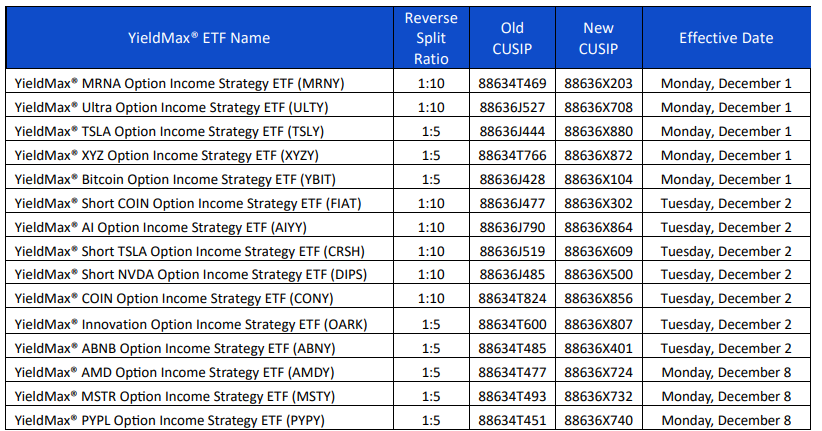Select the AI Option Income Strategy ETF (AIYY) name
Viewport: 822px width, 431px height.
click(x=160, y=228)
